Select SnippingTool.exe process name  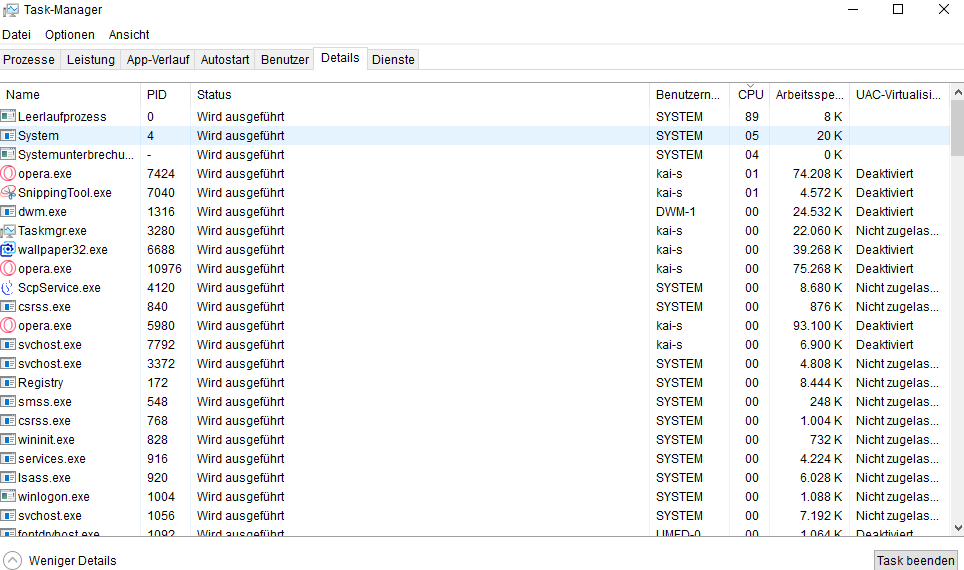65,193
